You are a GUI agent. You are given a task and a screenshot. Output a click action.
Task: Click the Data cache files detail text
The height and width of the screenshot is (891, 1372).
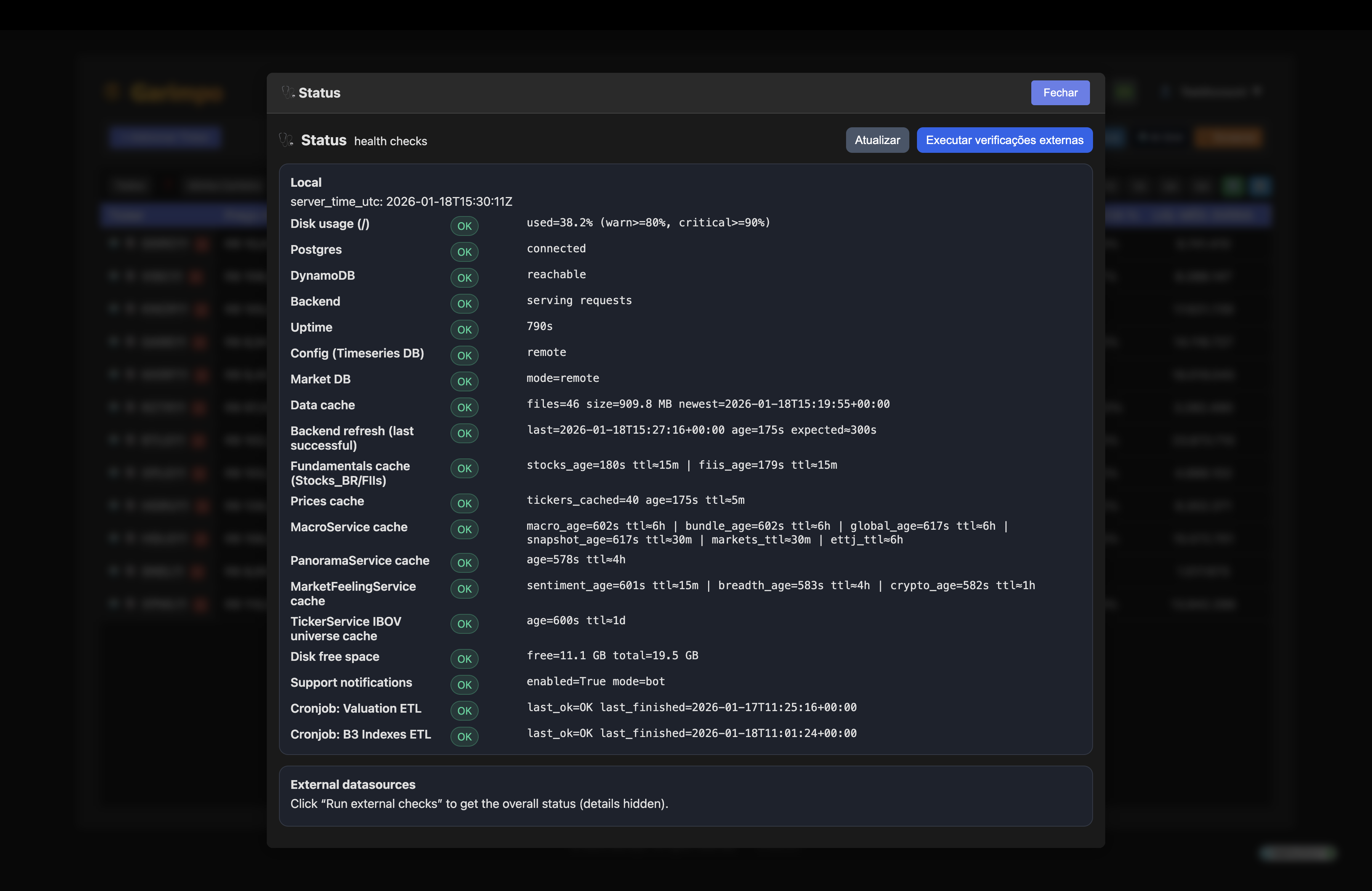click(707, 404)
